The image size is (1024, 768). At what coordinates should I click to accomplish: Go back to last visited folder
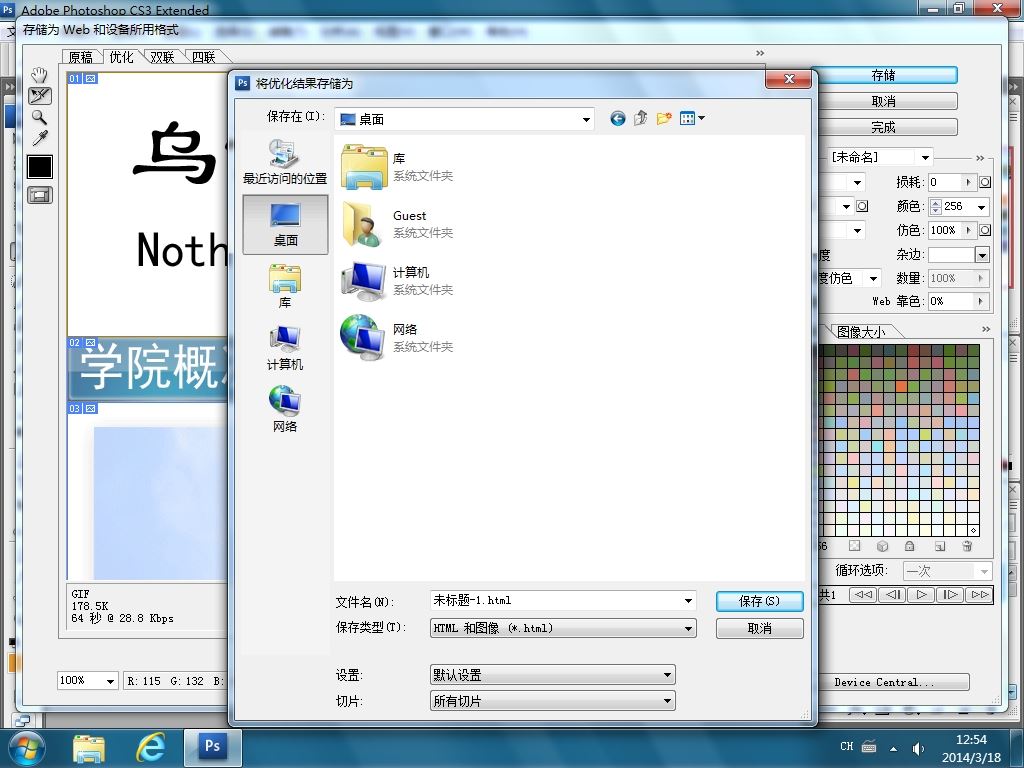pos(617,118)
